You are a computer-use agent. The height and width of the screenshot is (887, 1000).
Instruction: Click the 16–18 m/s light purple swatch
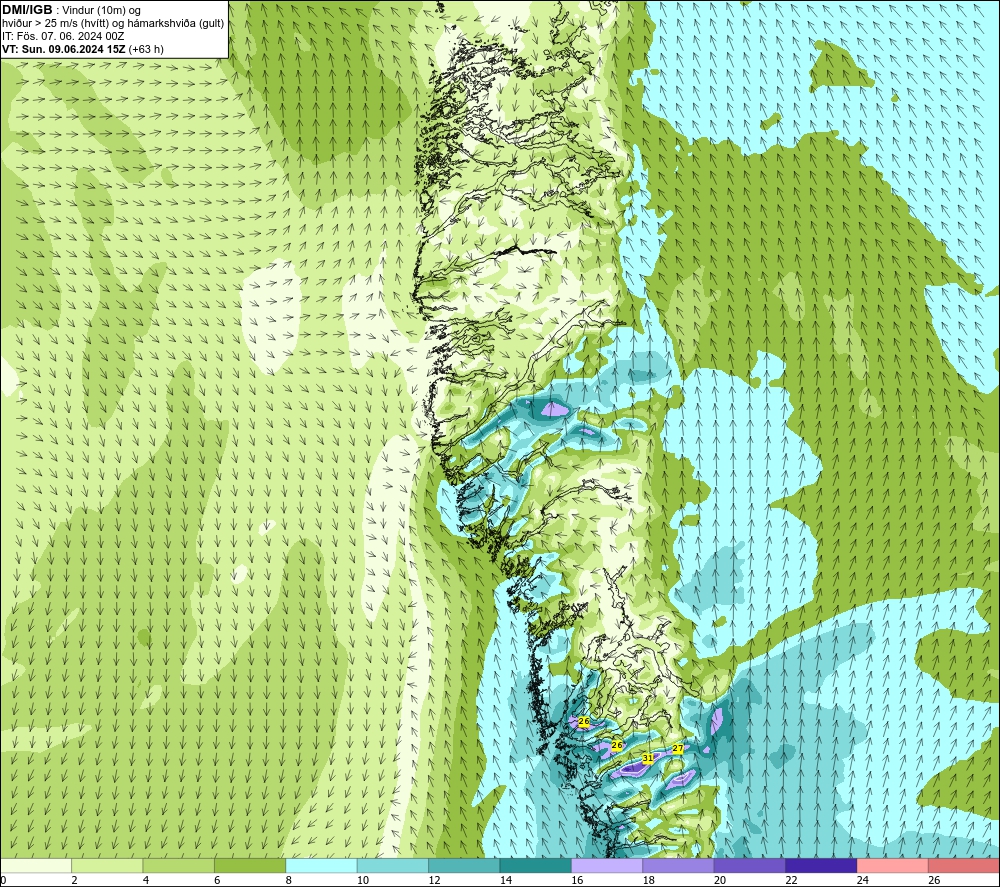(x=607, y=865)
